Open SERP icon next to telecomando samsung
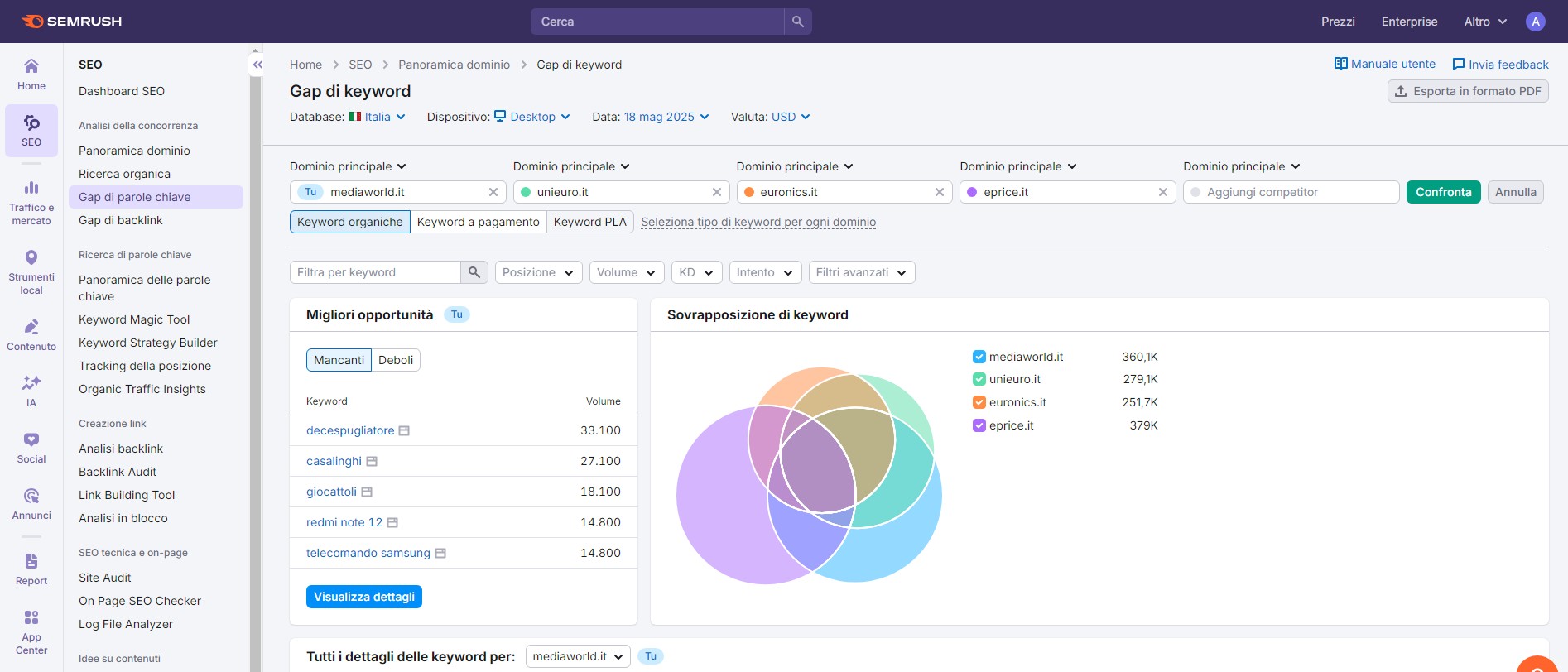Image resolution: width=1568 pixels, height=672 pixels. (440, 554)
